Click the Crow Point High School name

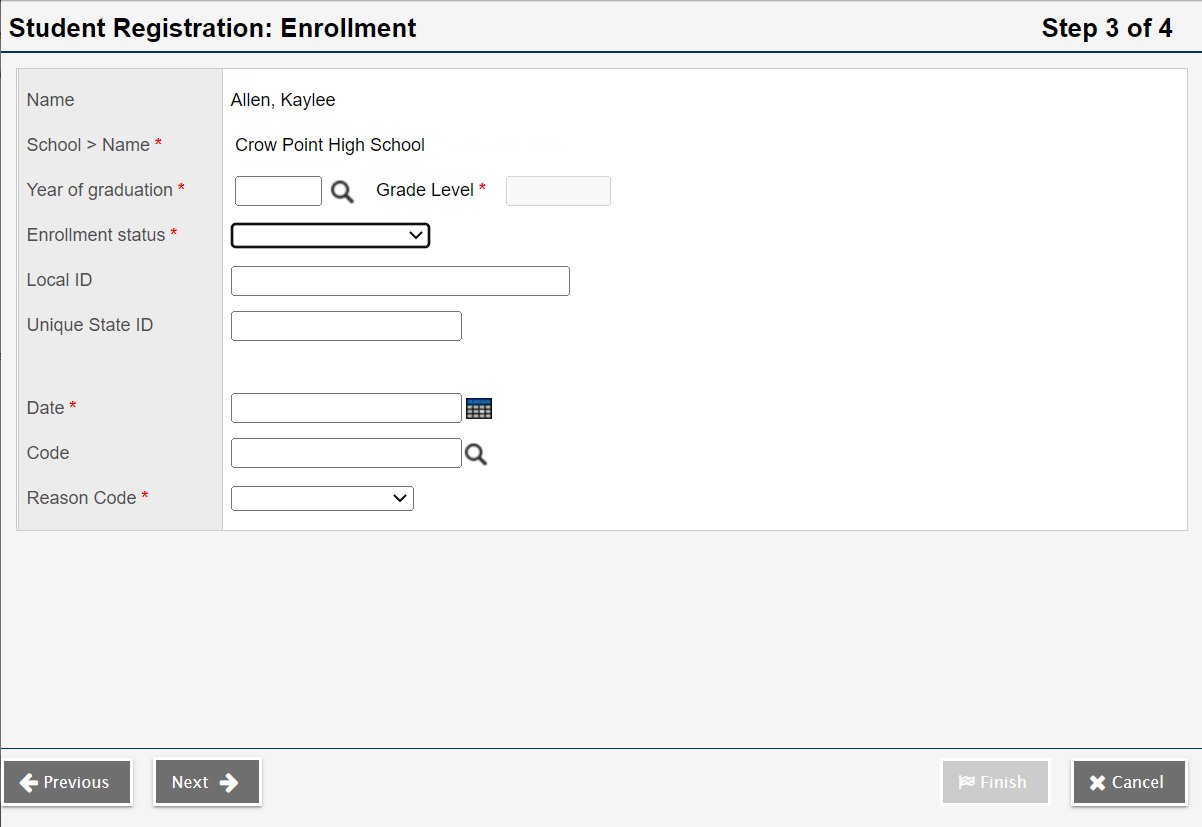[x=329, y=145]
